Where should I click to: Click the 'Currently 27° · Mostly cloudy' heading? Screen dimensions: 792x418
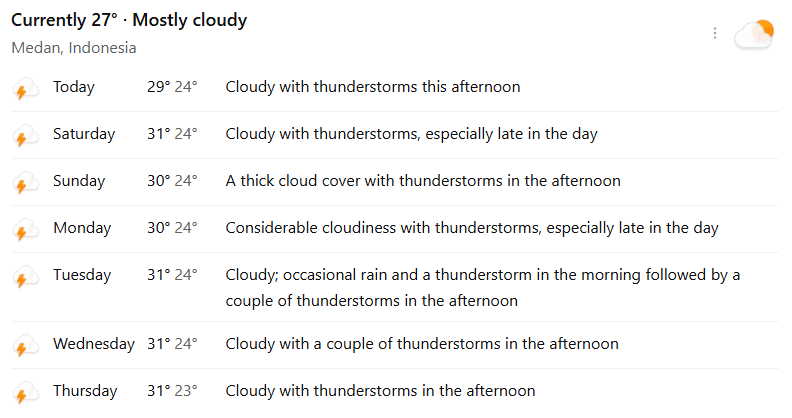pos(129,21)
